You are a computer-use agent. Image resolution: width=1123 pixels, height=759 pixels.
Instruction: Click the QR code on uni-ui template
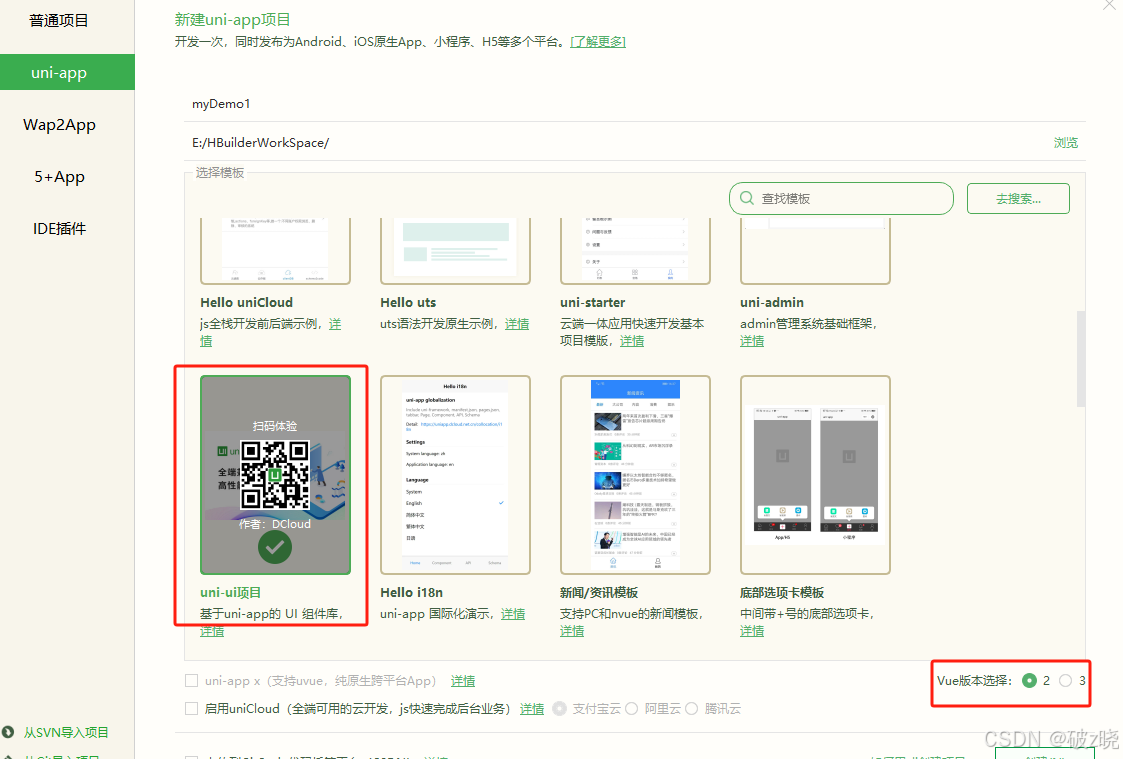pos(275,474)
